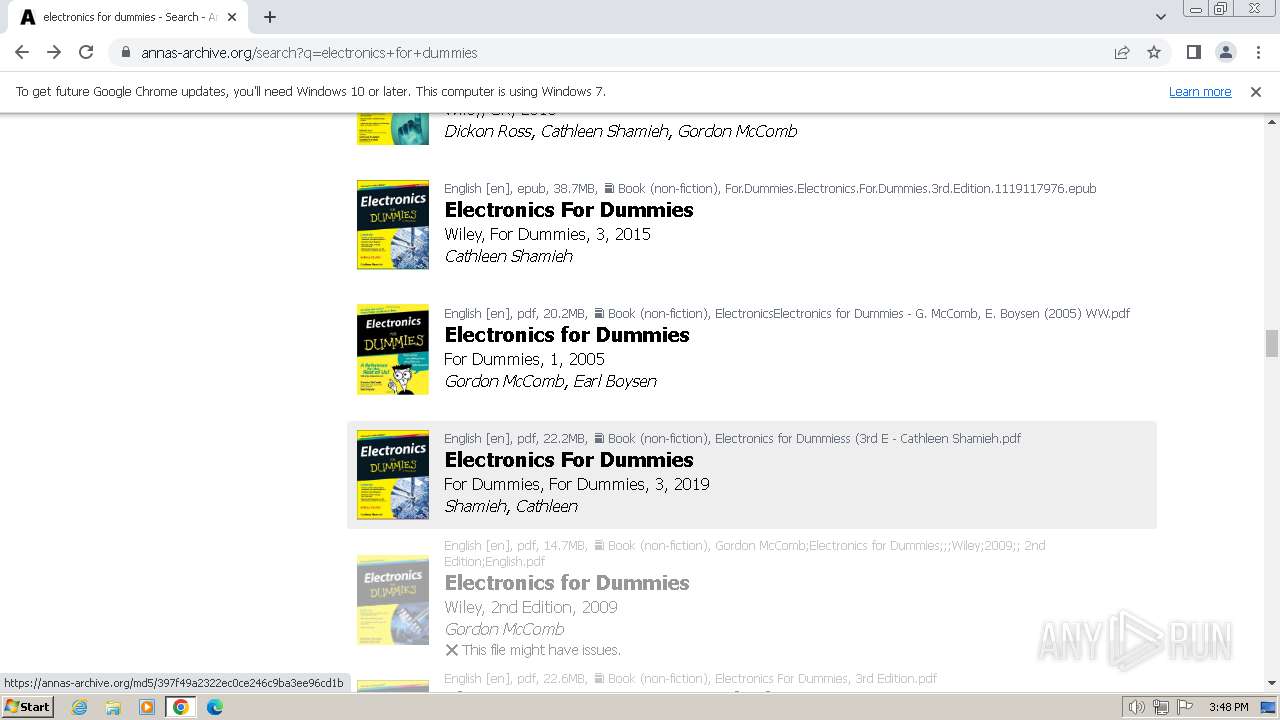Click author line Dickon Ross, Cathleen Shamieh
This screenshot has height=720, width=1280.
(620, 131)
